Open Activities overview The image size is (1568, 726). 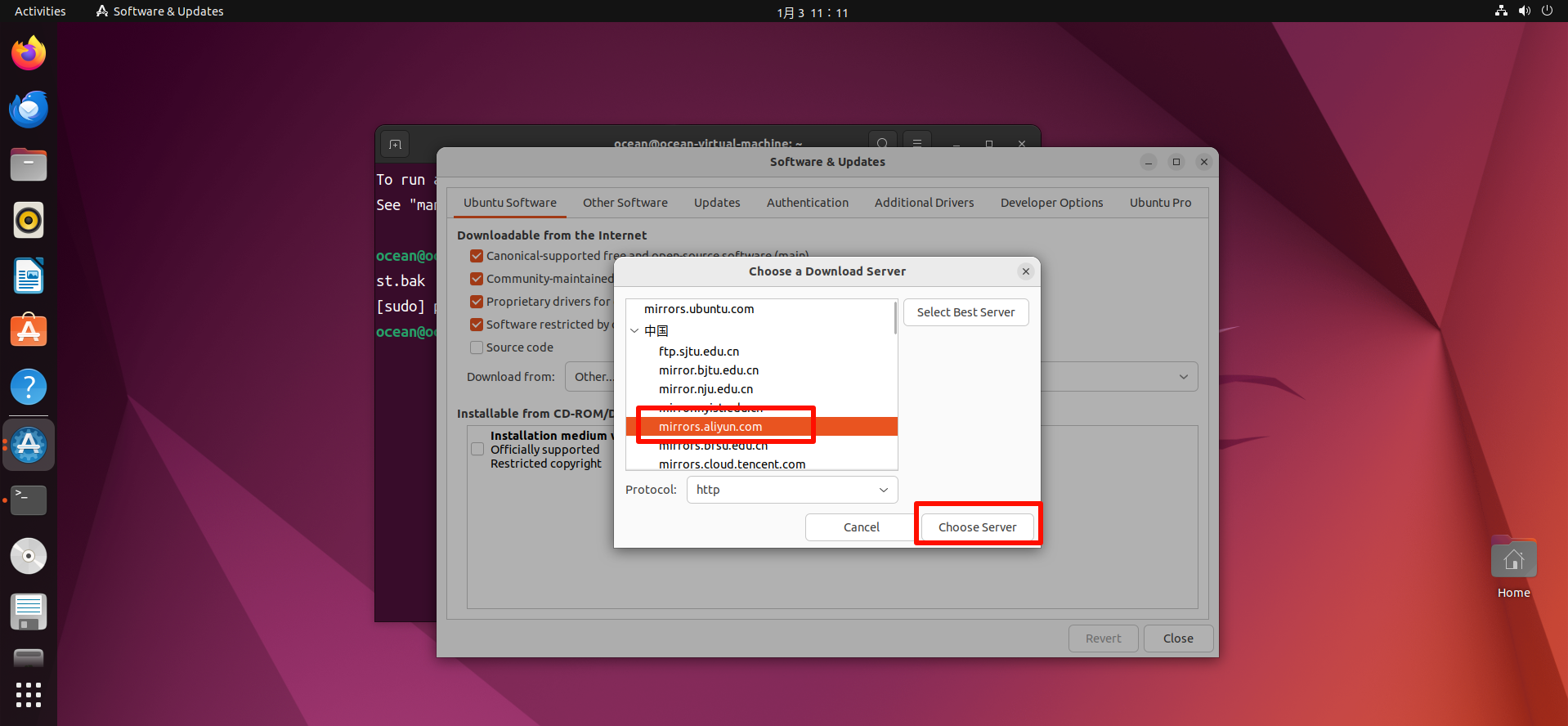40,11
